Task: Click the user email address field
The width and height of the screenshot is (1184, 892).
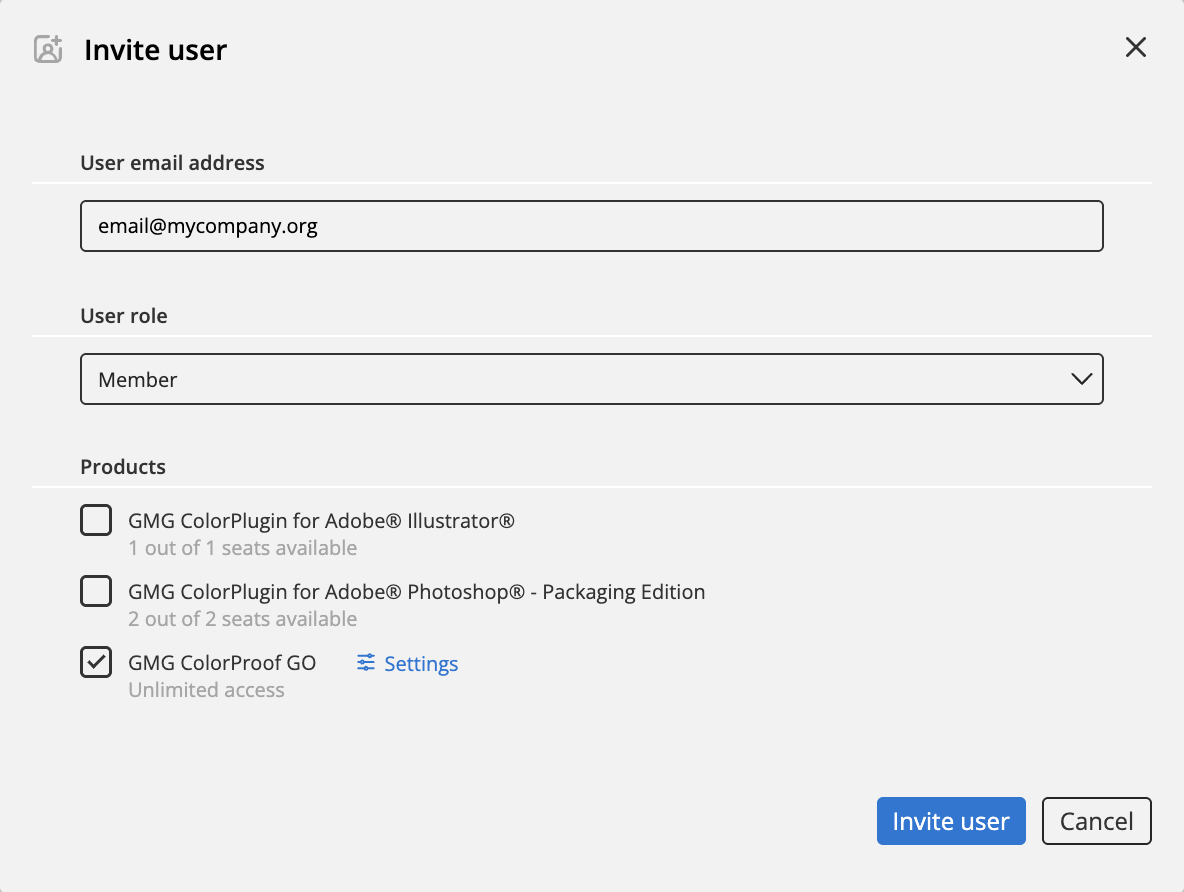Action: click(x=591, y=226)
